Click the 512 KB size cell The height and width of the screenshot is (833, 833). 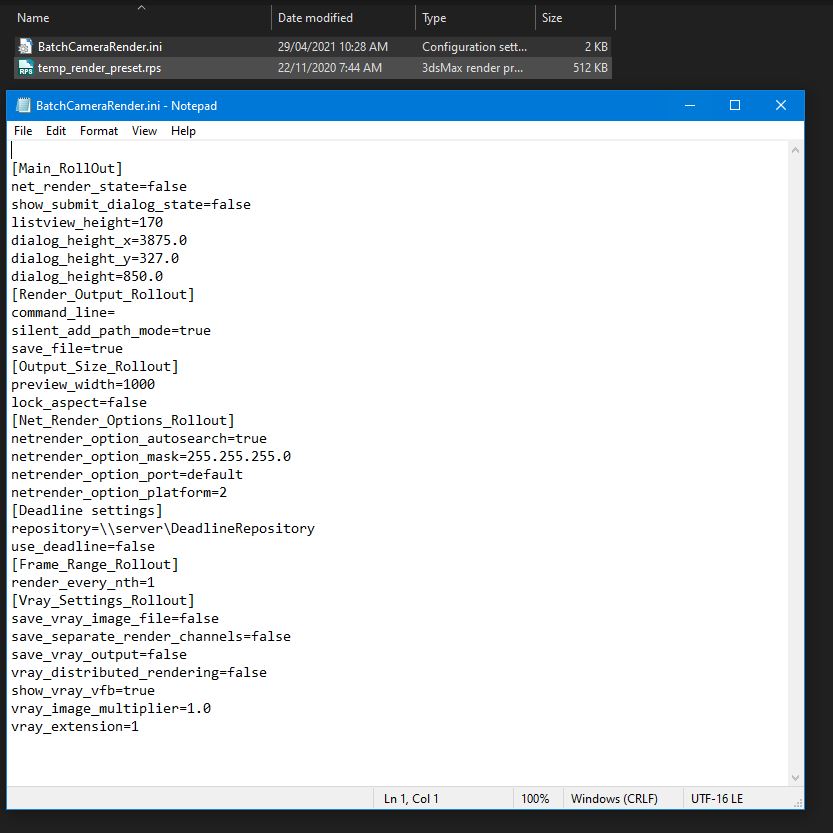pos(590,68)
